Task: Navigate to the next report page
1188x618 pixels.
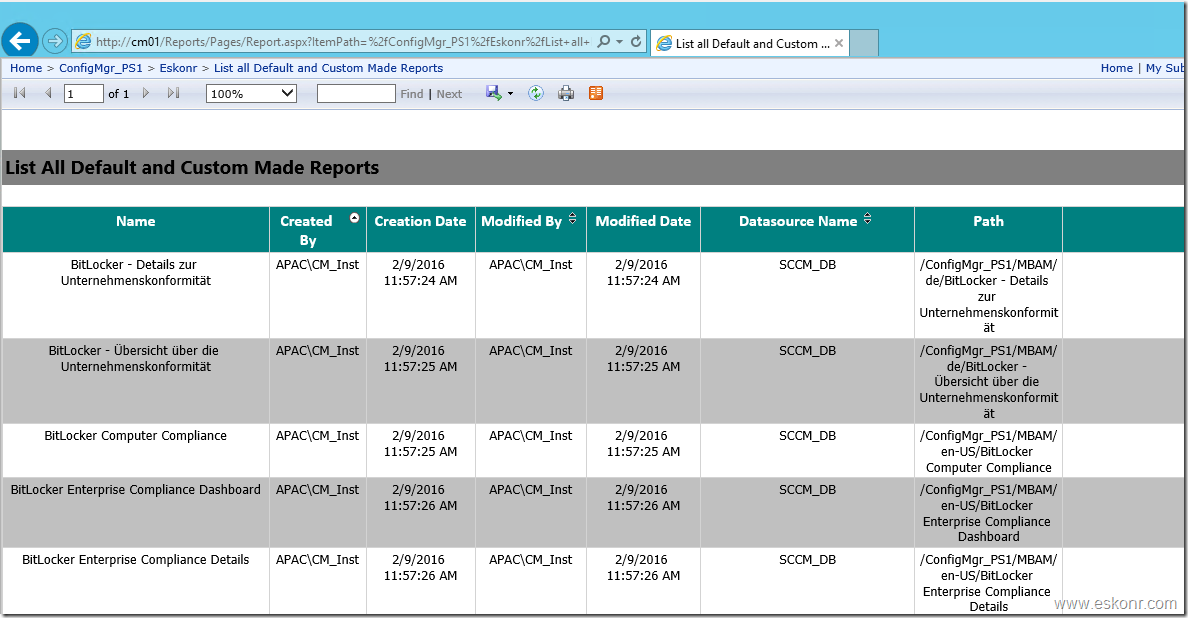Action: point(145,93)
